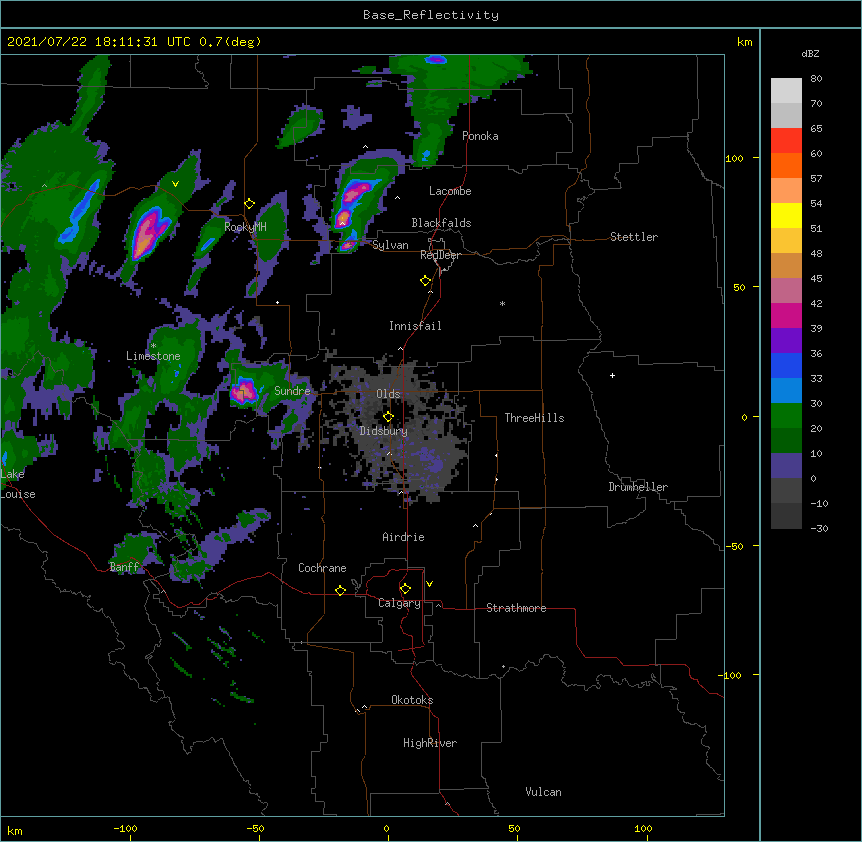This screenshot has width=862, height=842.
Task: Select the blue 36-33 dBZ legend band
Action: (786, 365)
